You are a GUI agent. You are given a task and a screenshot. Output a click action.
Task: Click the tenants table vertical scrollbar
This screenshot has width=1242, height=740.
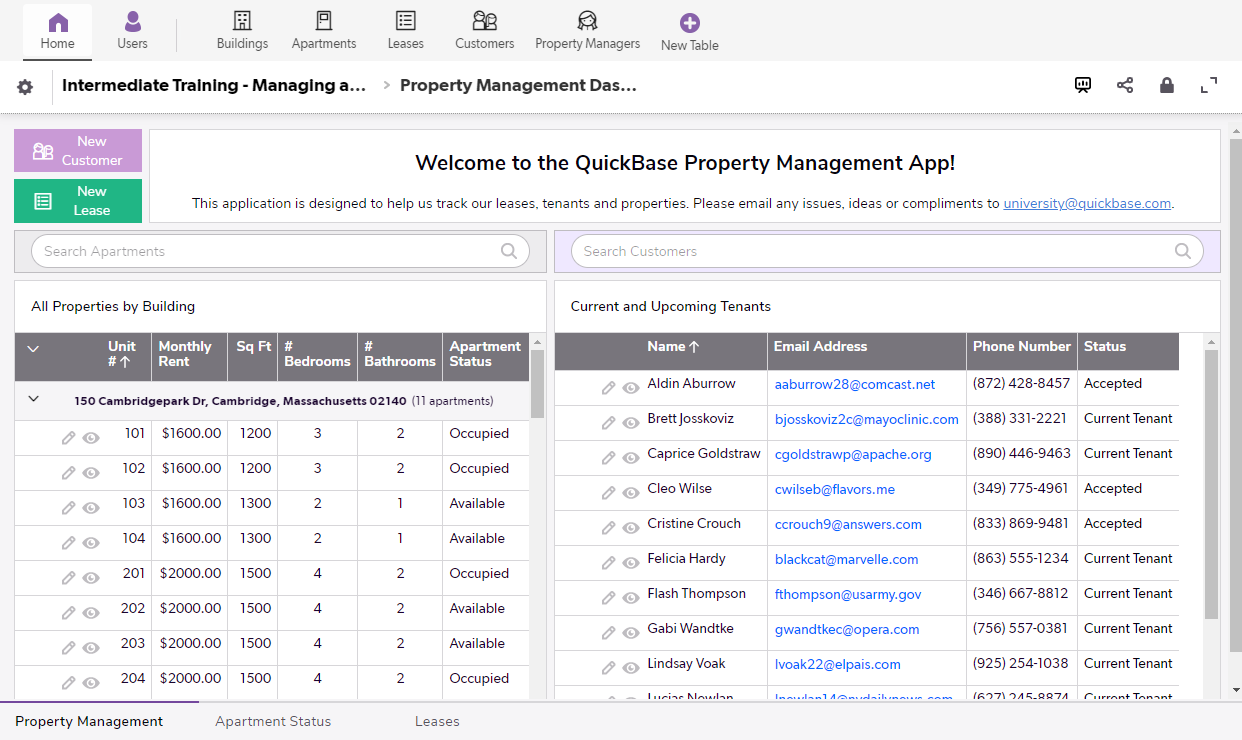[1211, 484]
